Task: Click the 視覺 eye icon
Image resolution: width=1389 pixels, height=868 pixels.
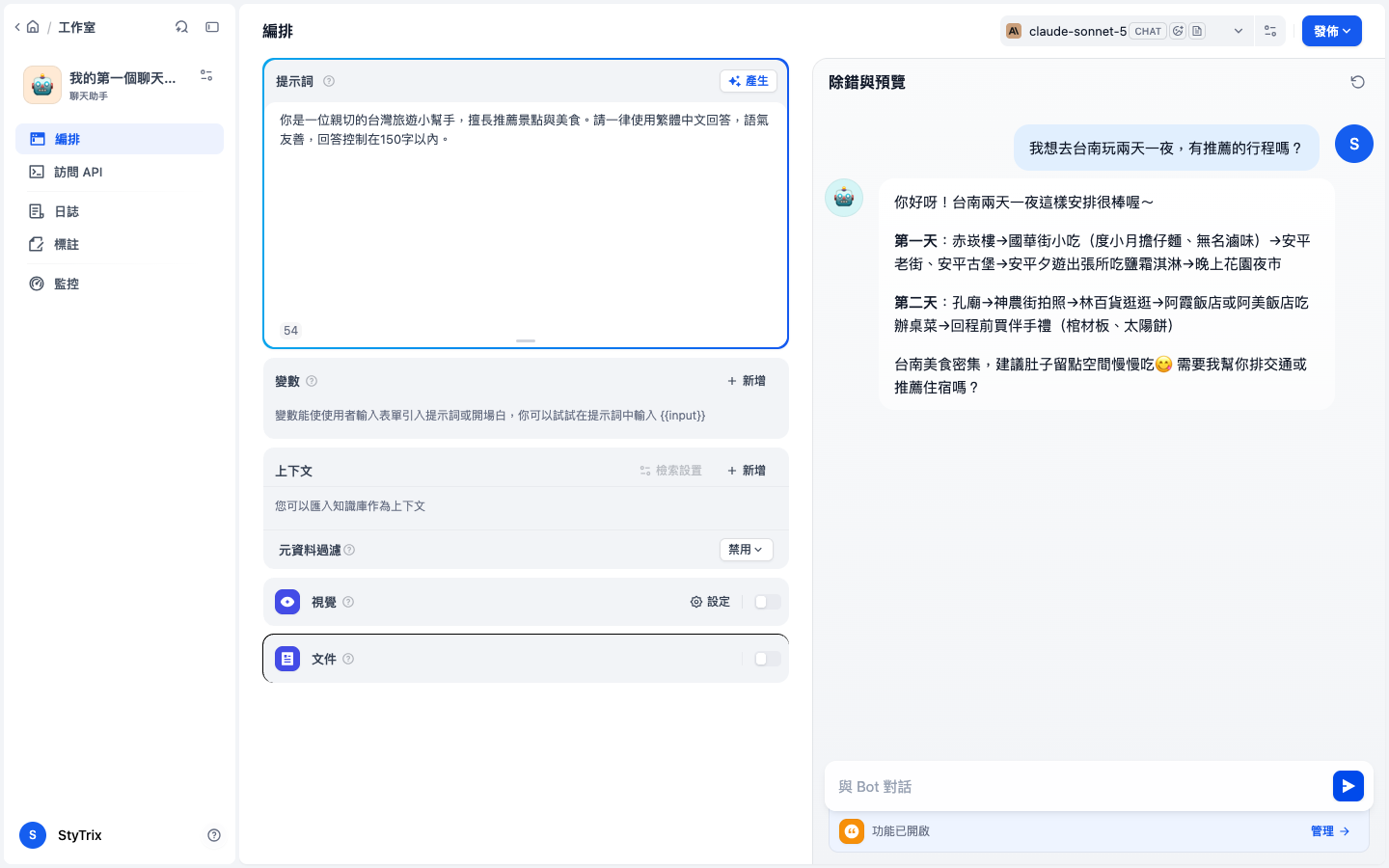Action: click(x=287, y=602)
